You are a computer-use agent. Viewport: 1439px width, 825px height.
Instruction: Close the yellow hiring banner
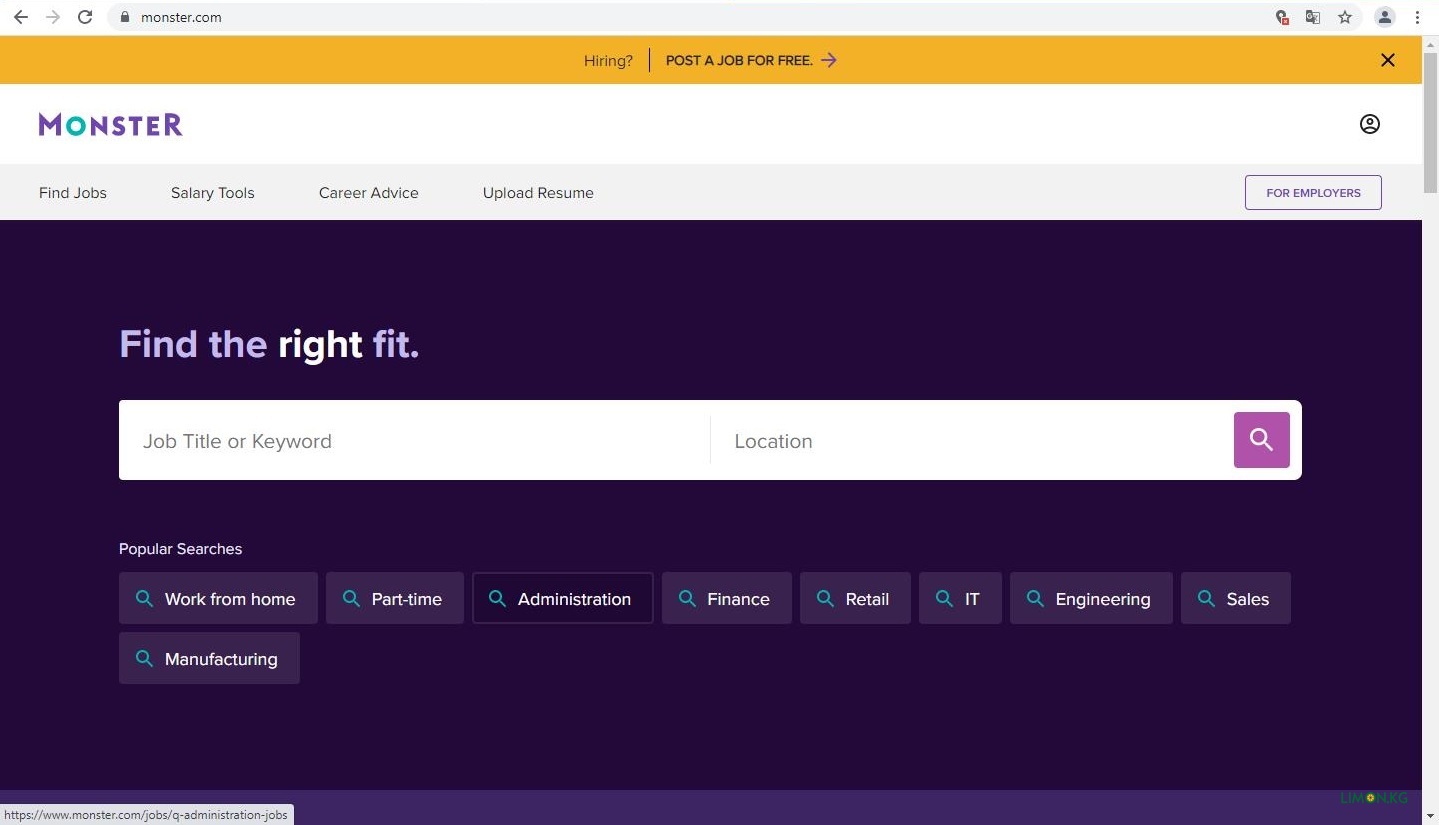[1388, 60]
